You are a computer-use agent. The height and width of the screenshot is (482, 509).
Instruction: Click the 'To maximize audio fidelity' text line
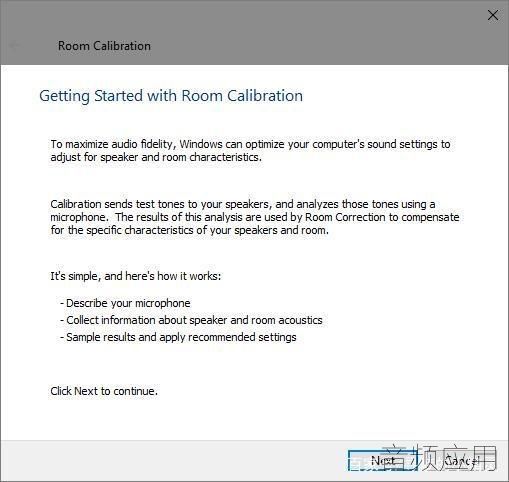click(250, 144)
